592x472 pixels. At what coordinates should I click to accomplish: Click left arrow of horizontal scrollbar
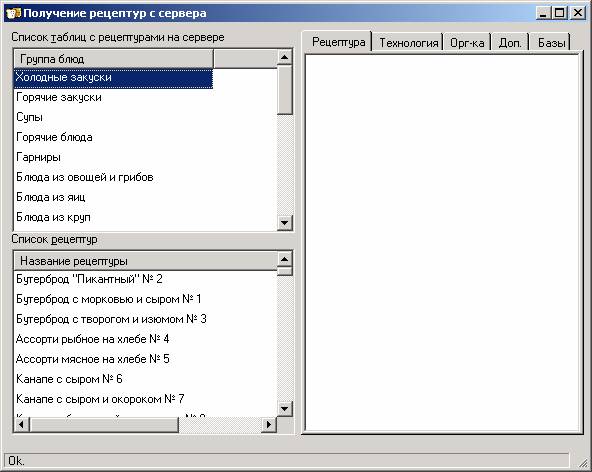[21, 425]
